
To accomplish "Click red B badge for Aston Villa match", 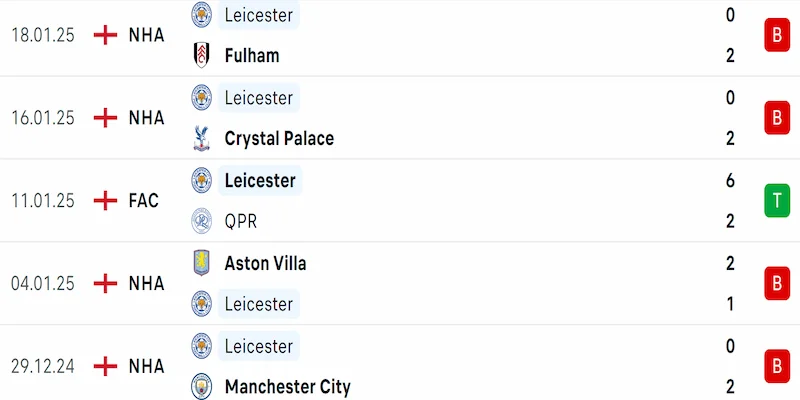I will [775, 284].
